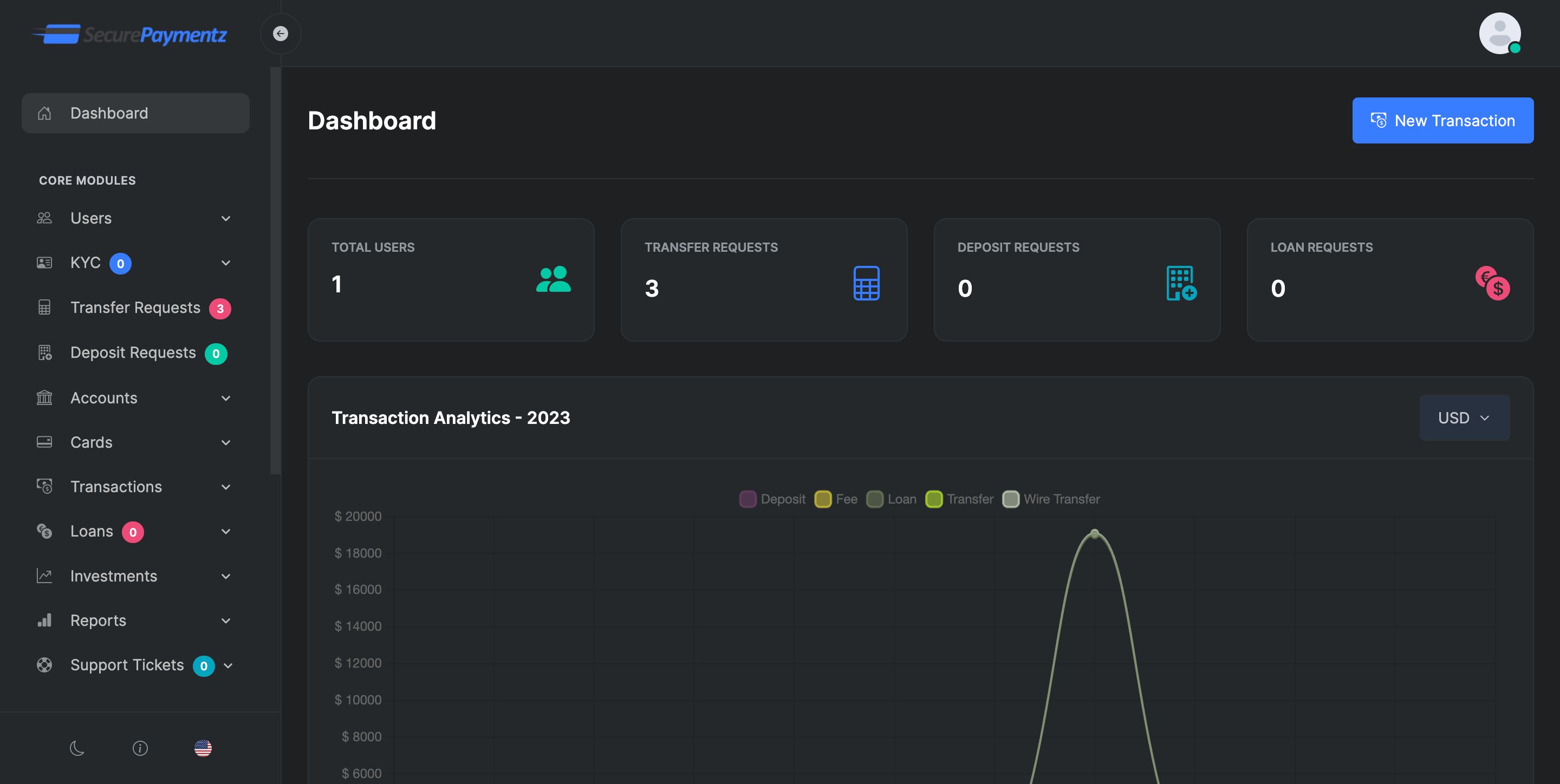Expand the Reports submenu chevron
The image size is (1560, 784).
tap(226, 620)
